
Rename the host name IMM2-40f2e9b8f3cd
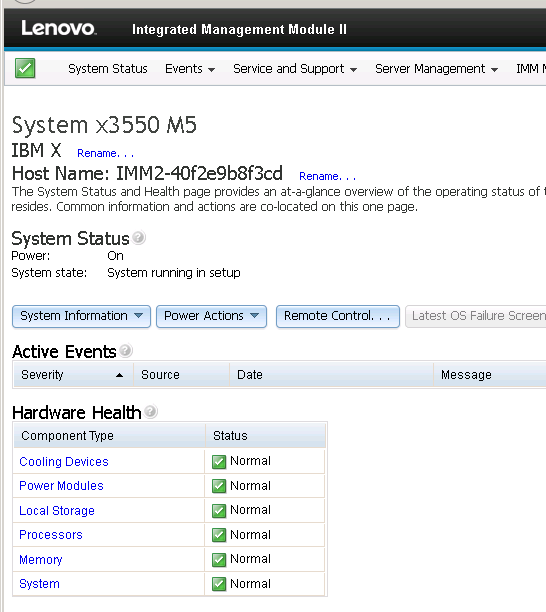click(328, 176)
